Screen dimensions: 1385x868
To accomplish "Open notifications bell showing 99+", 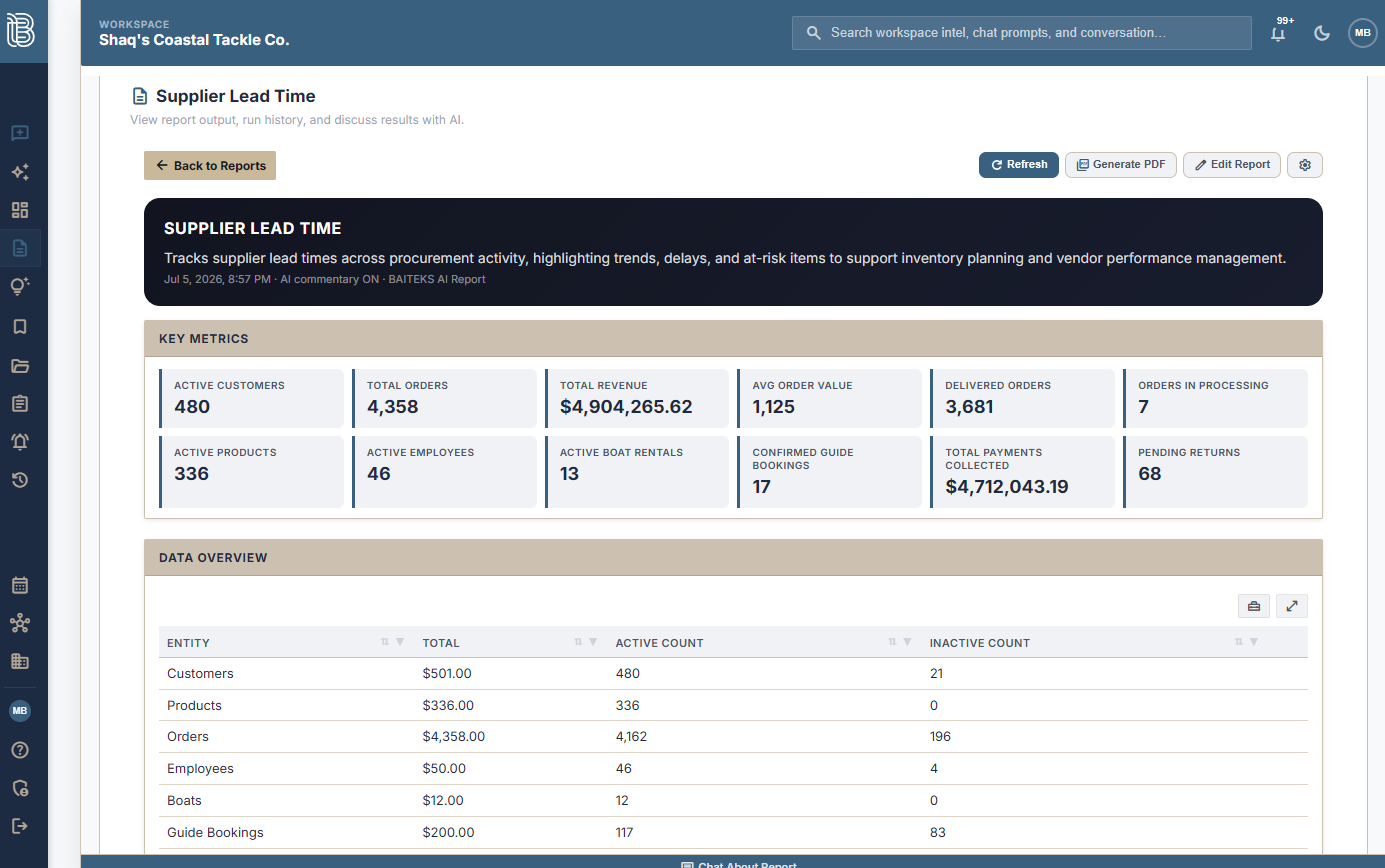I will (x=1279, y=32).
